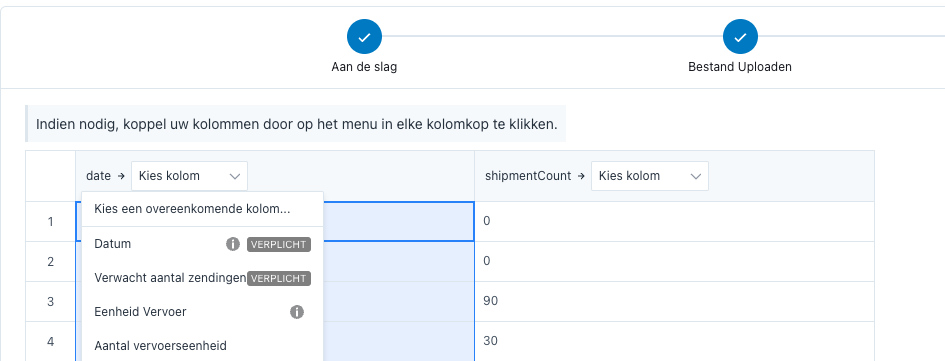Click the info icon beside Eenheid Vervoer
The height and width of the screenshot is (361, 945).
[297, 312]
